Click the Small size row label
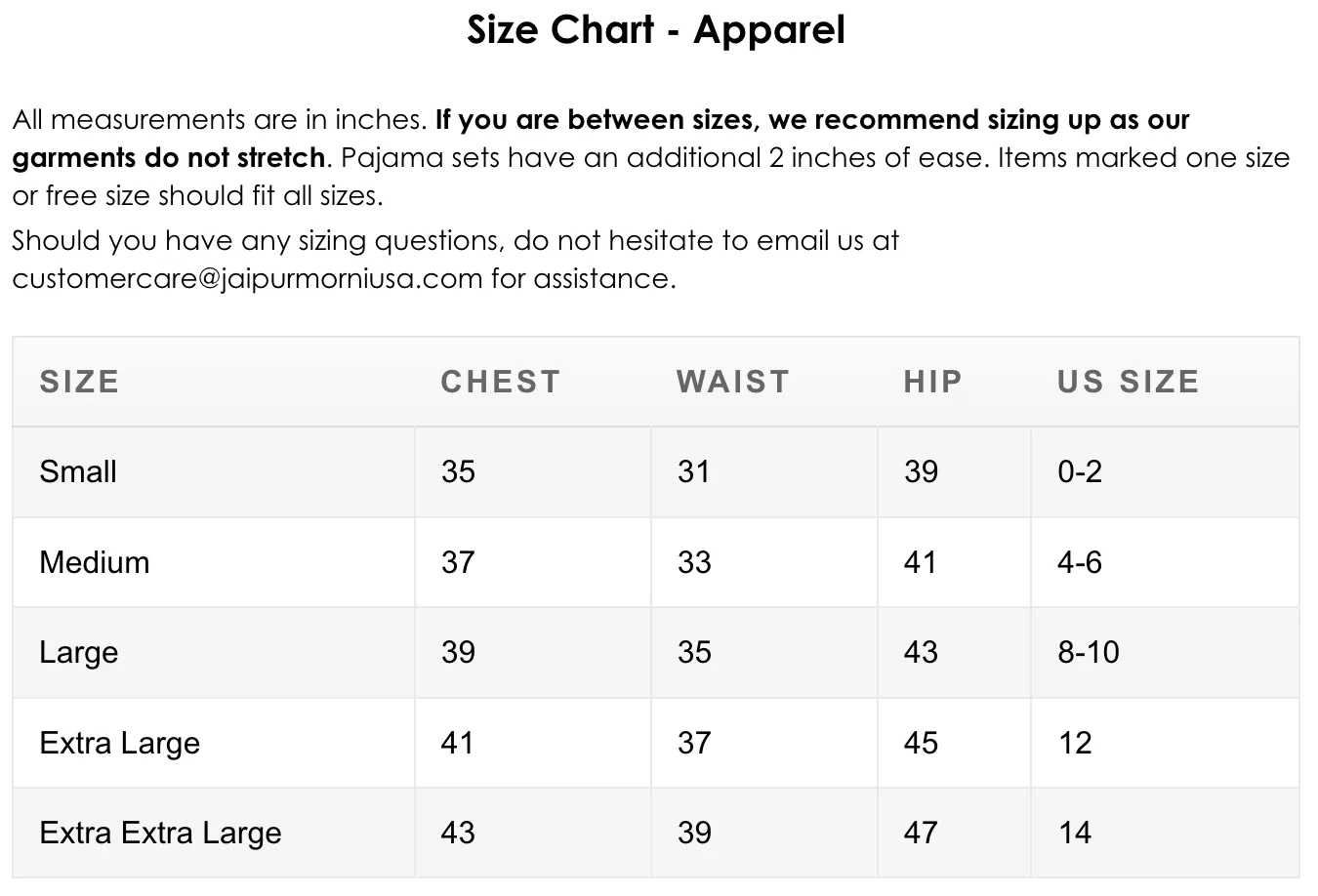 [x=78, y=472]
